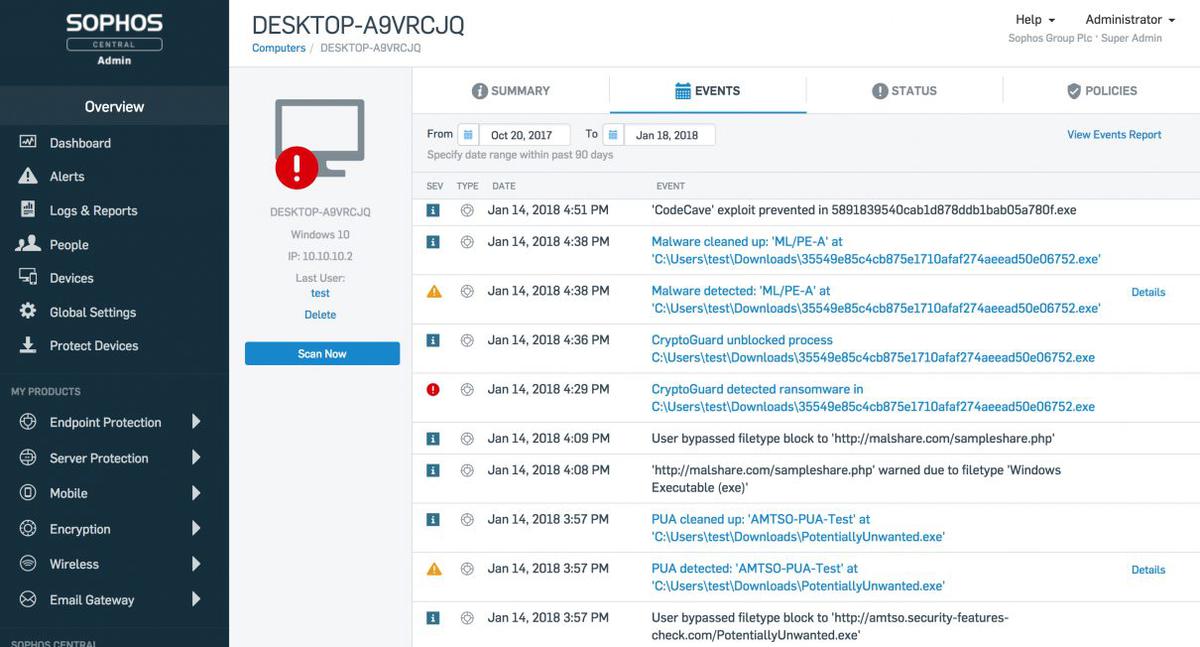Open the Policies tab
This screenshot has width=1200, height=647.
(x=1101, y=91)
